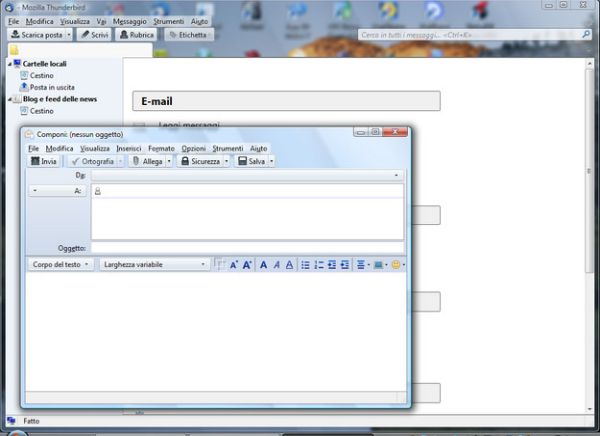The image size is (600, 436).
Task: Open the Messaggio menu in Thunderbird
Action: 129,21
